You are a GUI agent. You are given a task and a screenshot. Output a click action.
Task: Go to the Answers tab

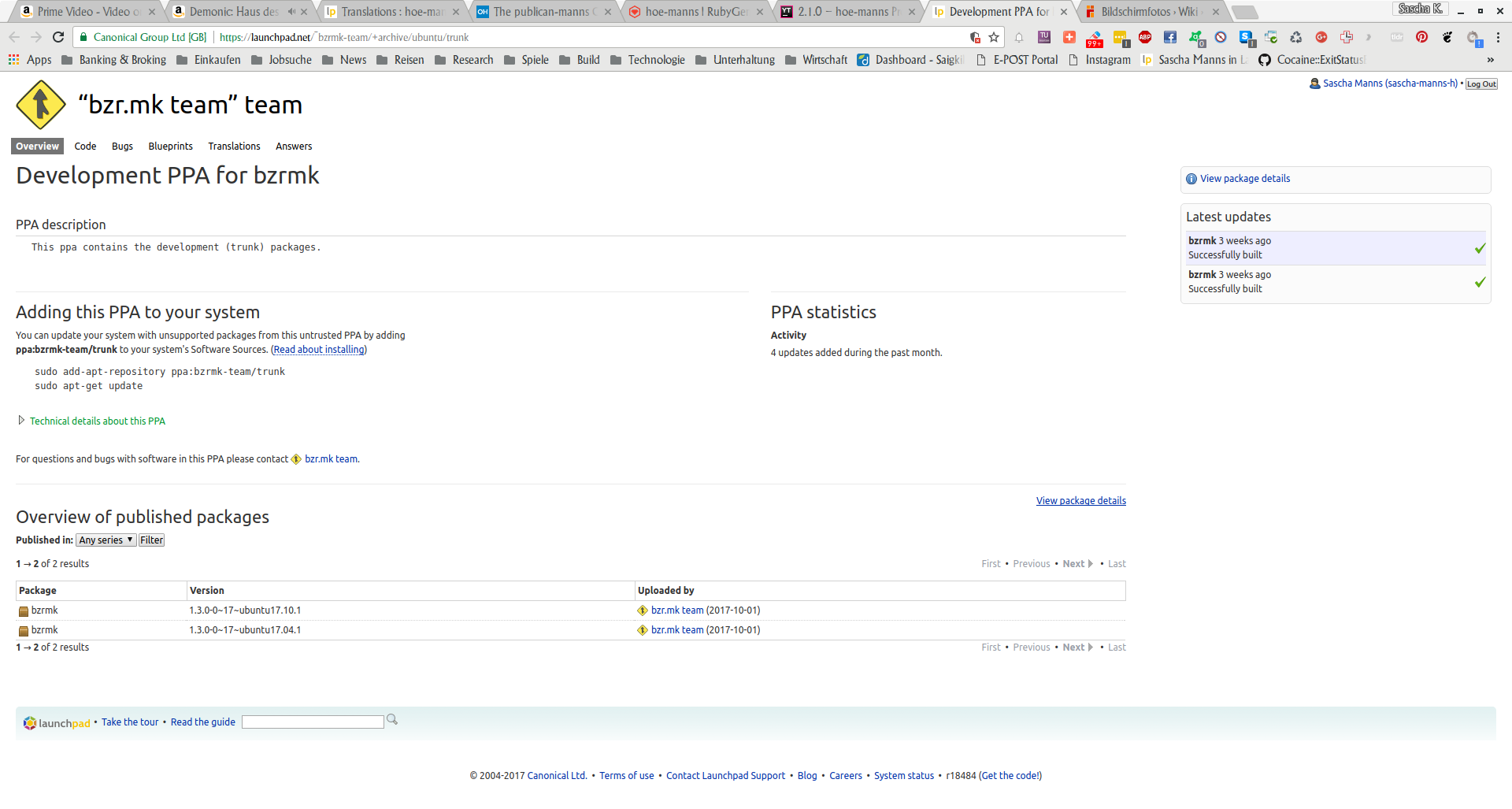click(294, 147)
